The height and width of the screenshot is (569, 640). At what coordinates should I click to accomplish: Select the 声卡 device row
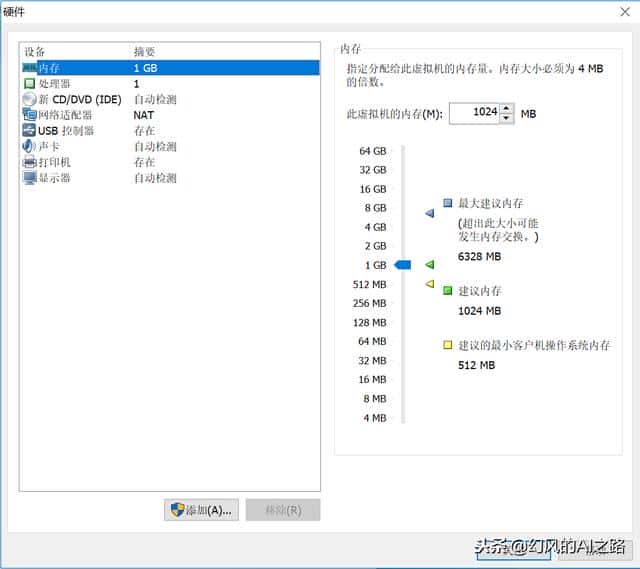(x=171, y=146)
